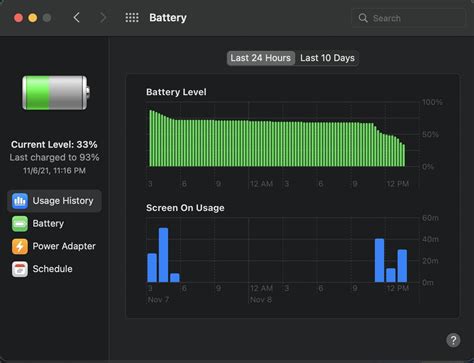Click the green Battery sidebar icon
The height and width of the screenshot is (363, 474).
(x=20, y=223)
